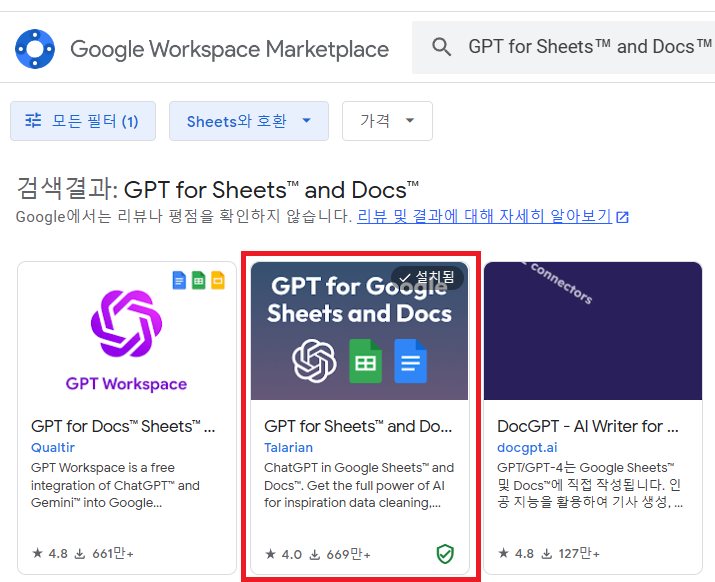The image size is (715, 582).
Task: Click the Google Workspace Marketplace title text
Action: [x=229, y=49]
